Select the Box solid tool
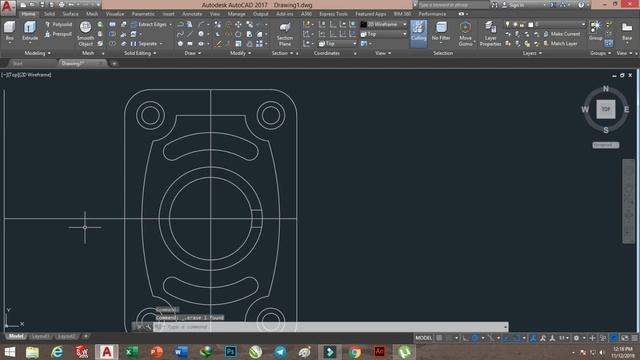The height and width of the screenshot is (360, 640). coord(9,31)
